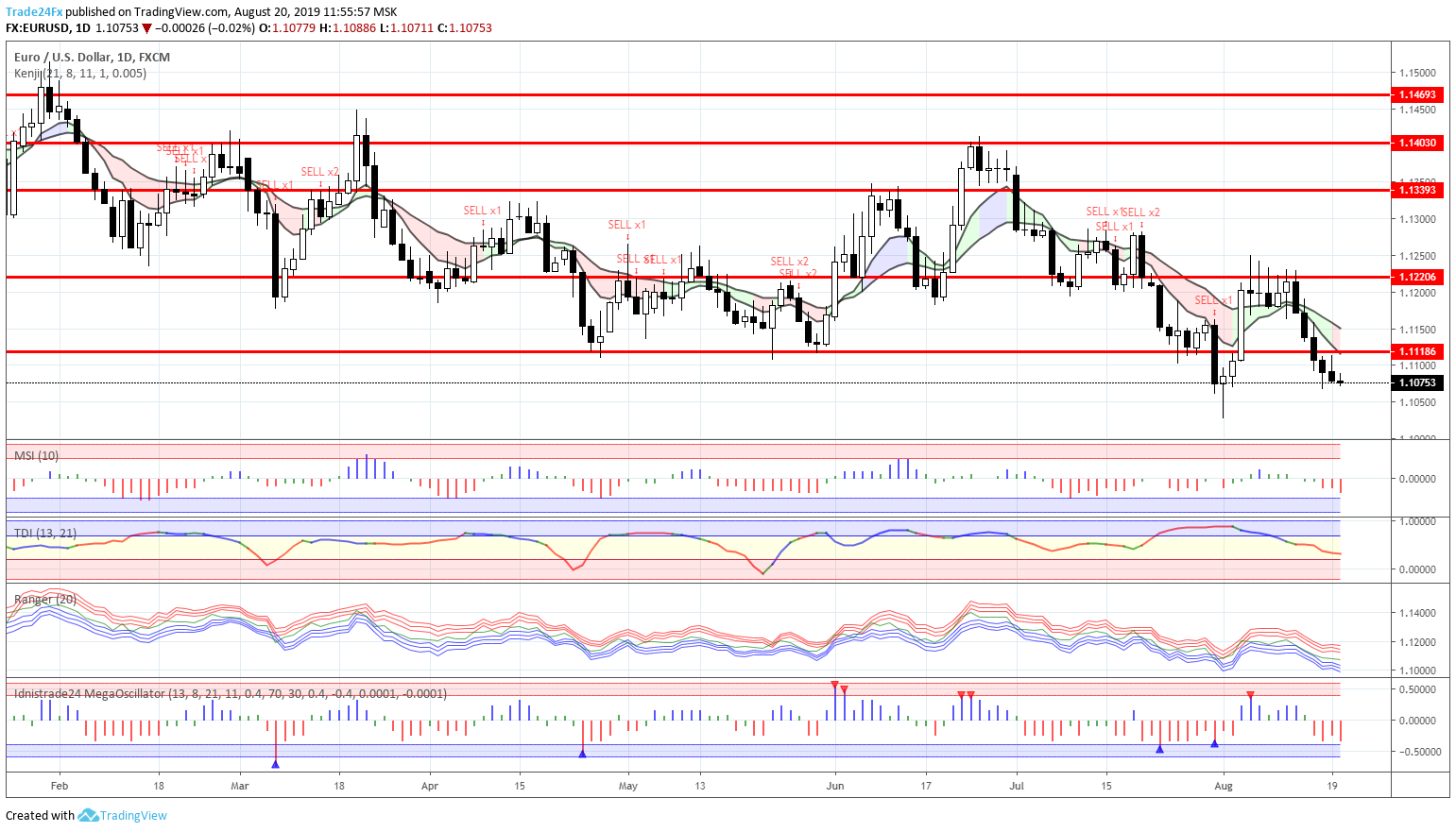This screenshot has height=832, width=1456.
Task: Click the Idnistrade24 MegaOscillator label
Action: 231,693
